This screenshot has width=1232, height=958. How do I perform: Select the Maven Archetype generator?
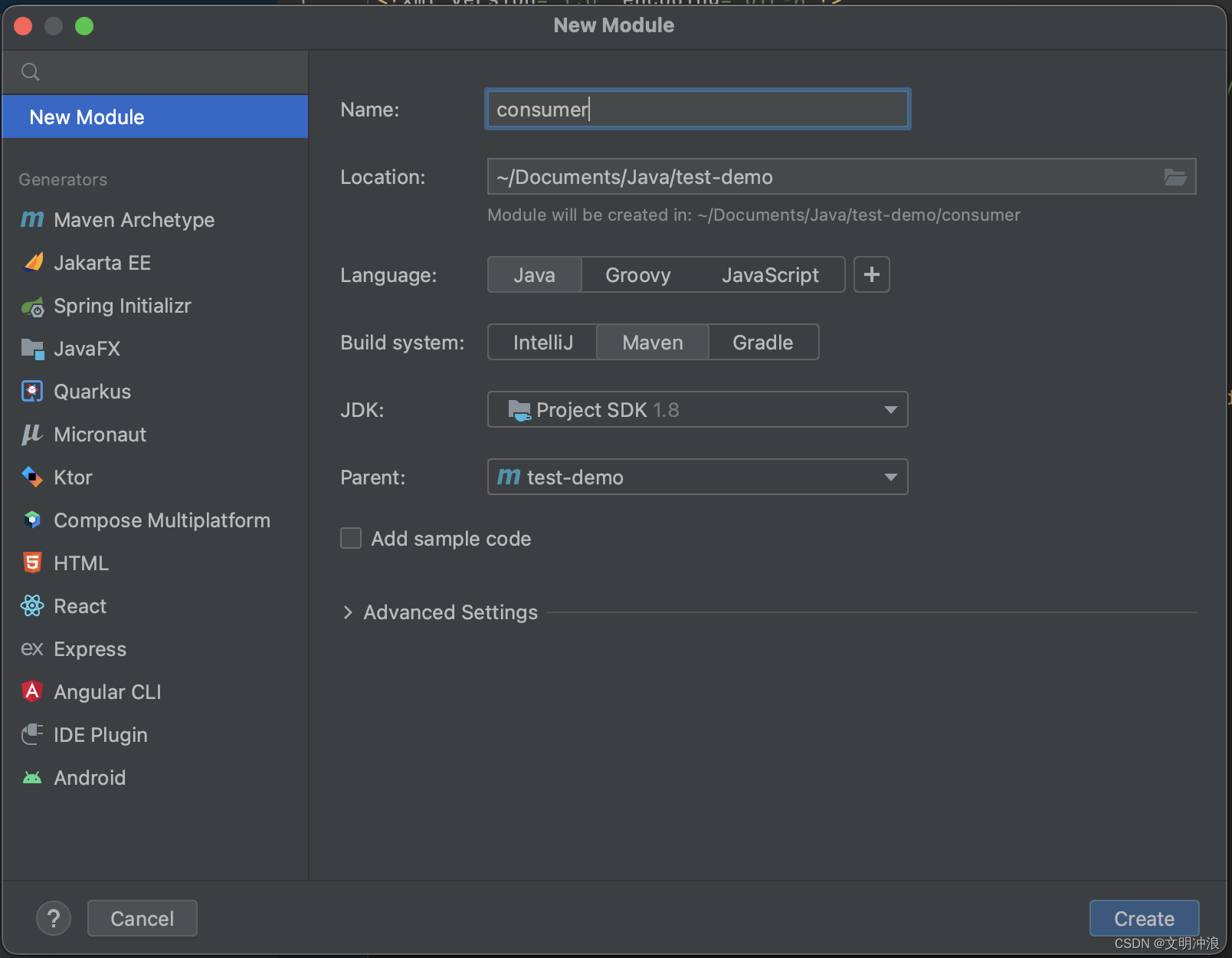coord(134,220)
